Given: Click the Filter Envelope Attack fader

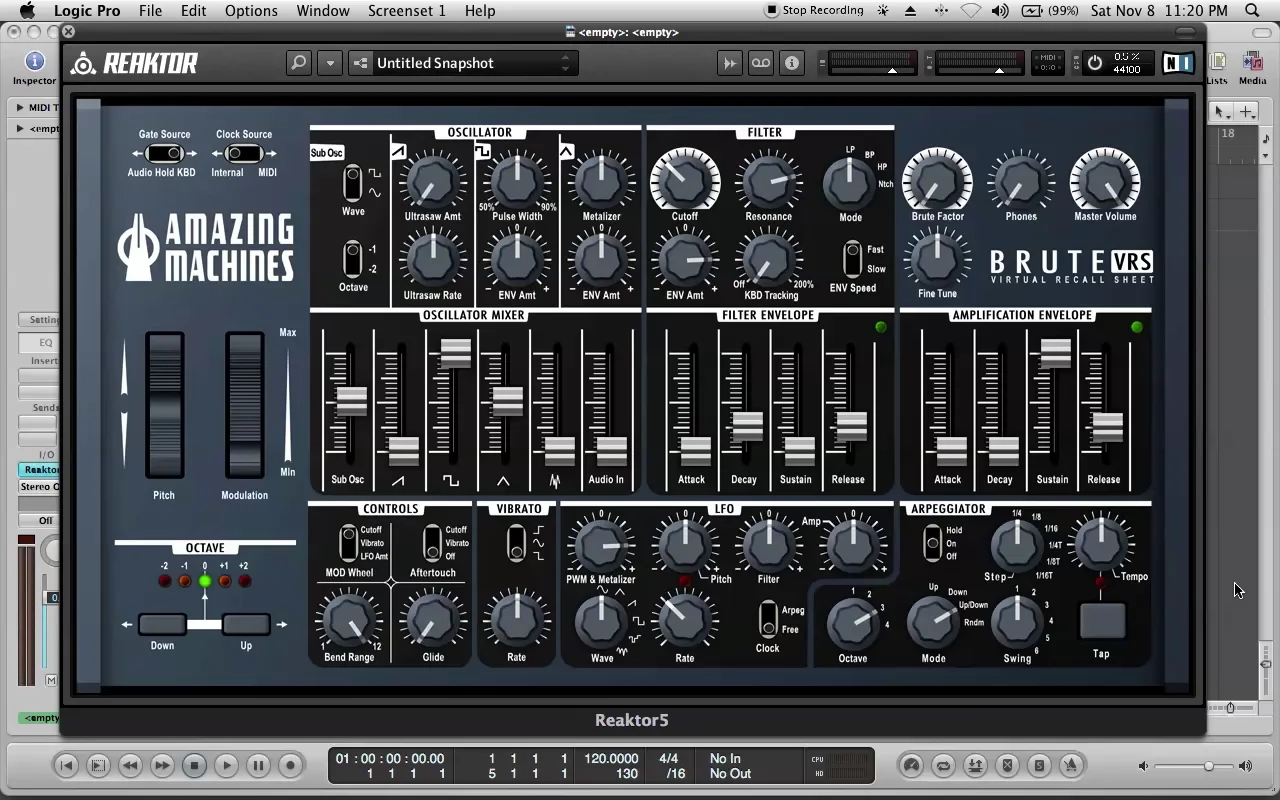Looking at the screenshot, I should (695, 451).
